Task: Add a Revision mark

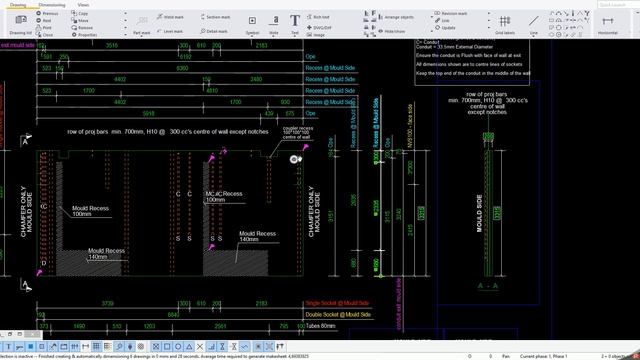Action: point(451,13)
